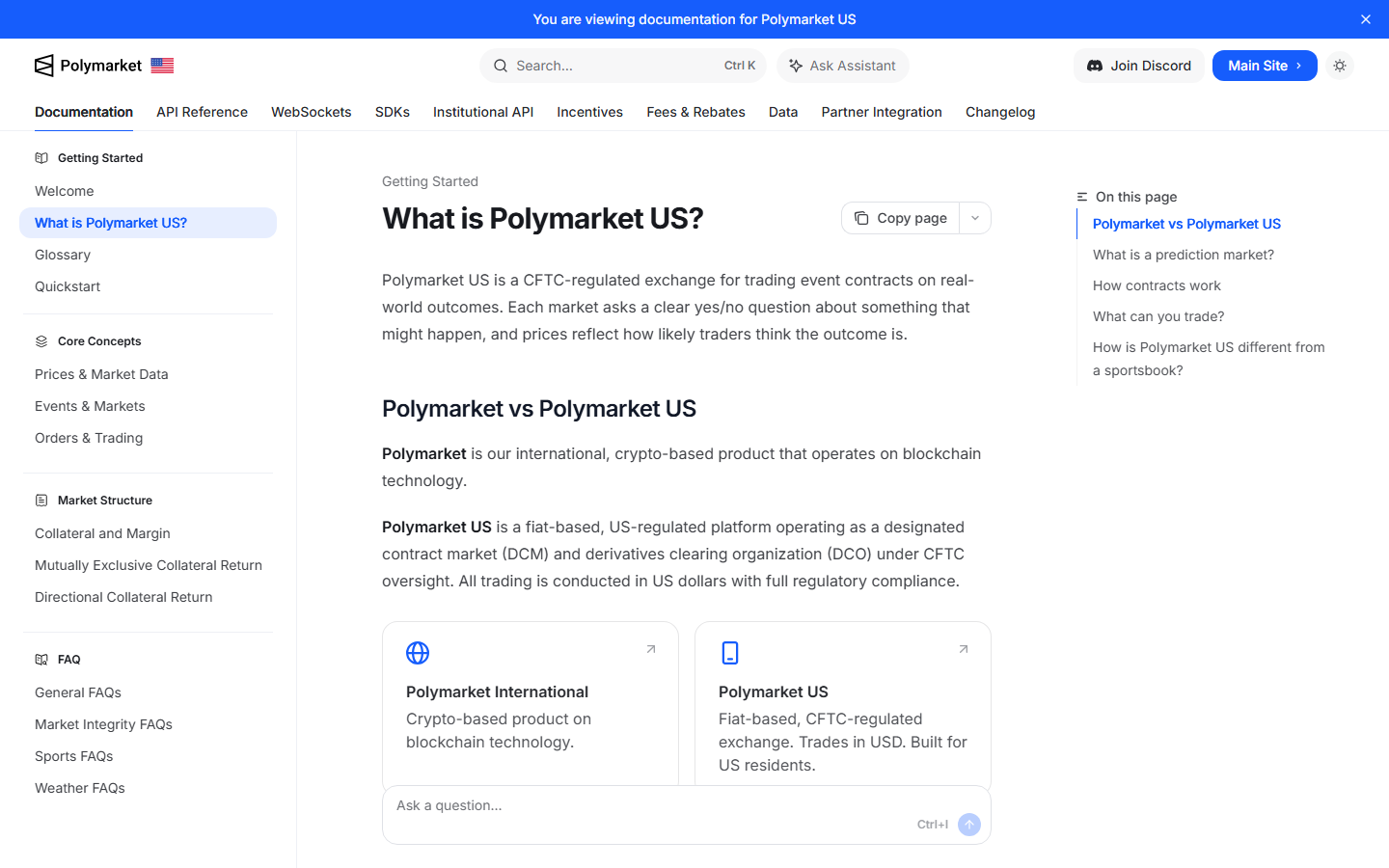This screenshot has height=868, width=1389.
Task: Select the Documentation tab
Action: [84, 112]
